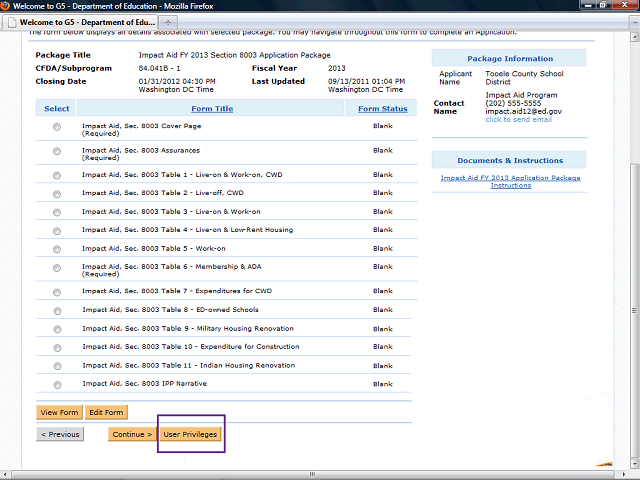The width and height of the screenshot is (640, 480).
Task: Click the impact.aid12@ed.gov email text
Action: (523, 111)
